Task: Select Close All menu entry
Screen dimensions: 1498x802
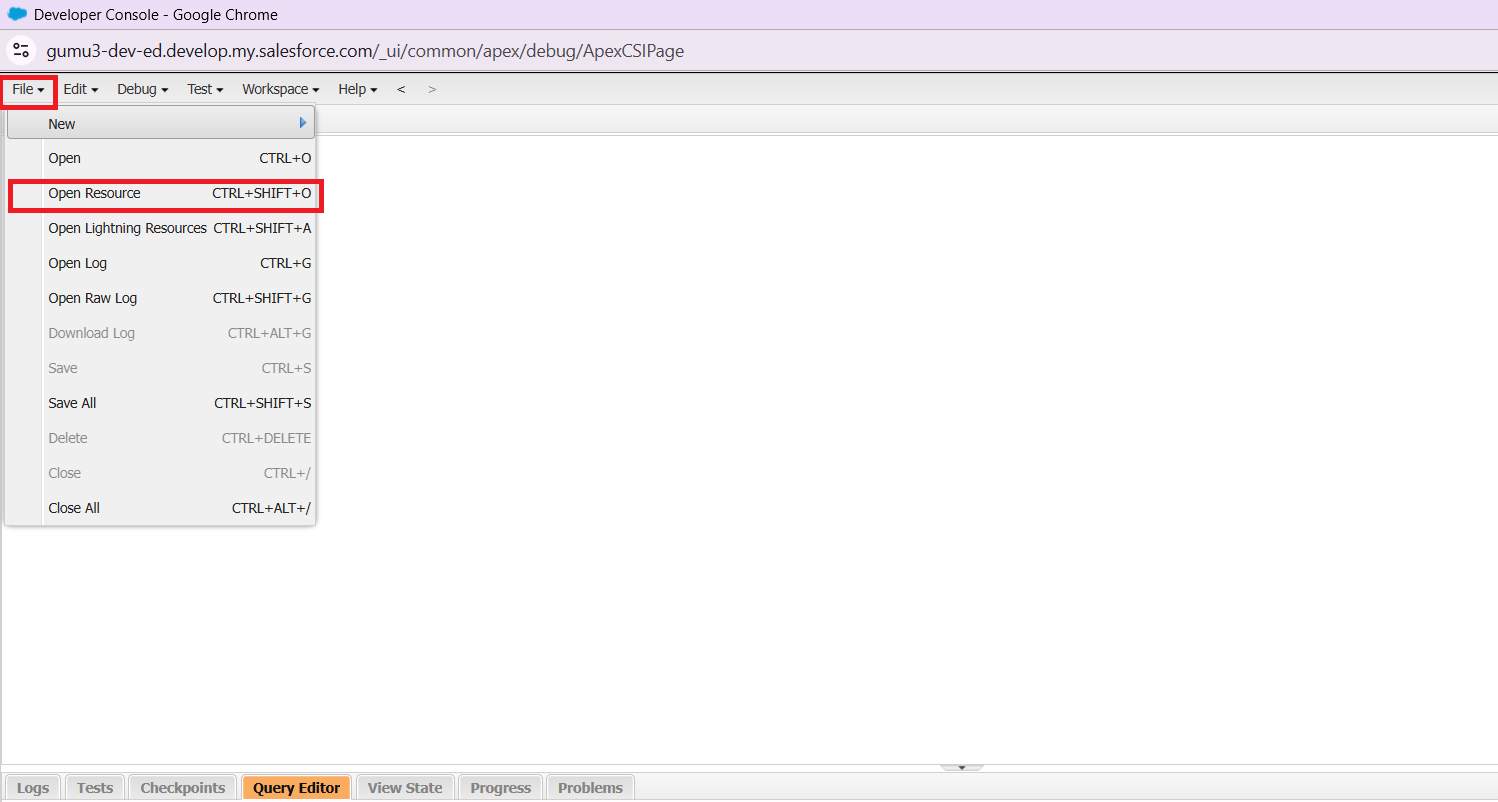Action: pos(74,508)
